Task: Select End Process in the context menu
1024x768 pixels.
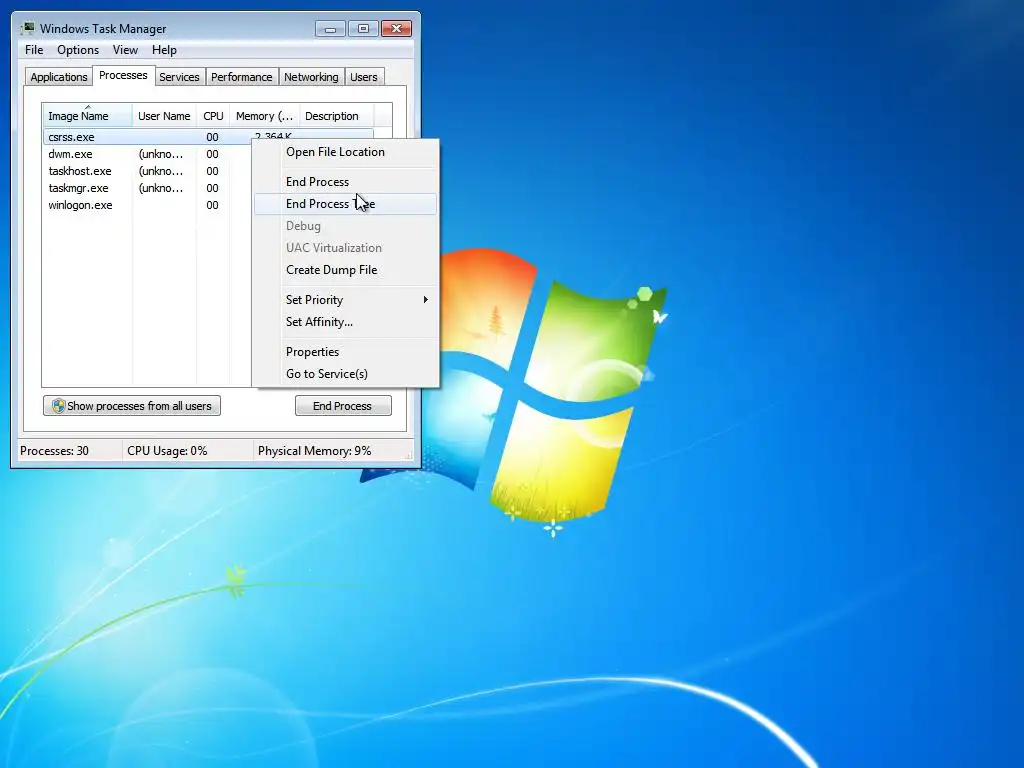Action: [345, 182]
